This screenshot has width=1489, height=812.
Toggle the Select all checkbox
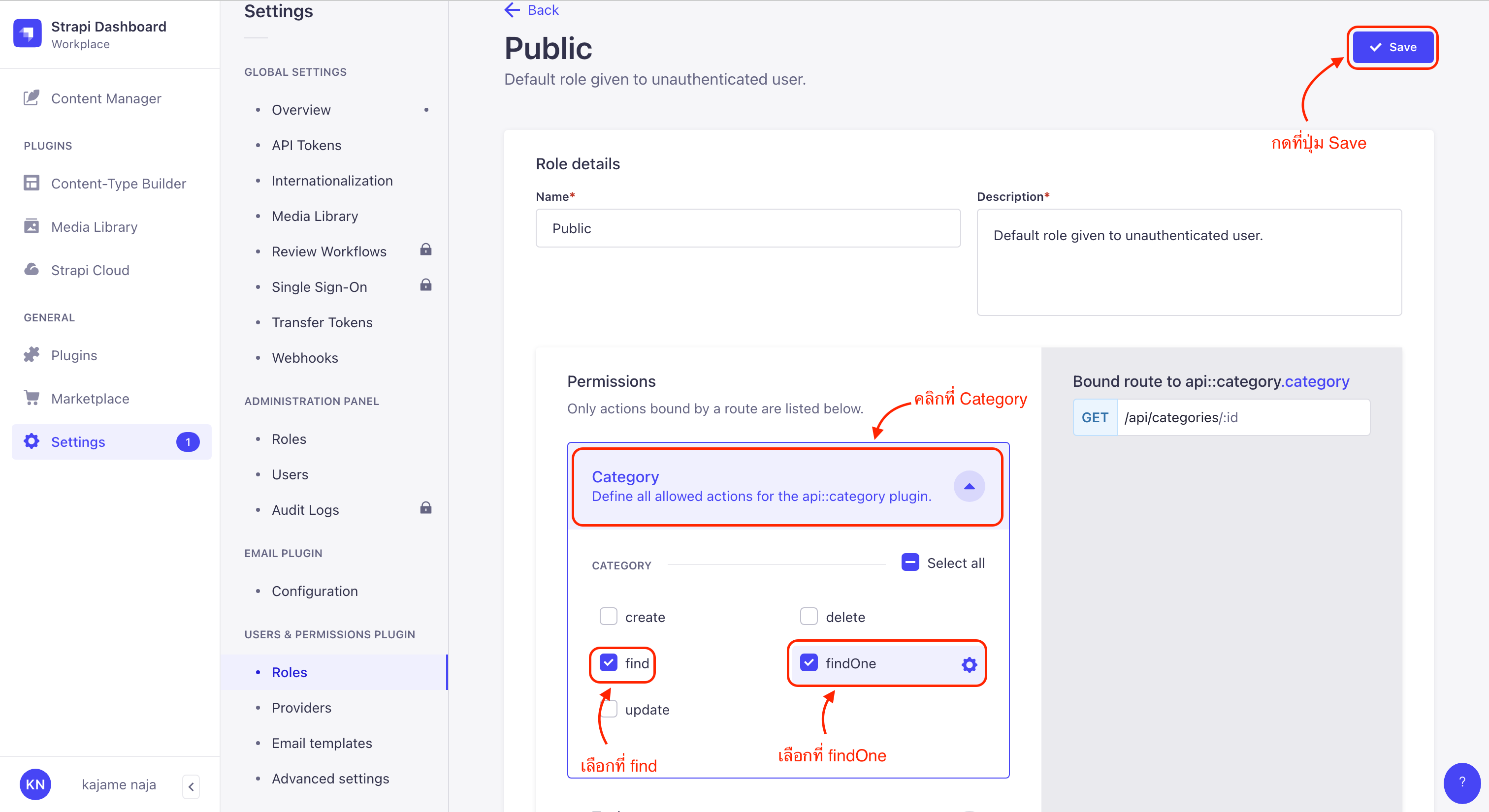(x=910, y=562)
